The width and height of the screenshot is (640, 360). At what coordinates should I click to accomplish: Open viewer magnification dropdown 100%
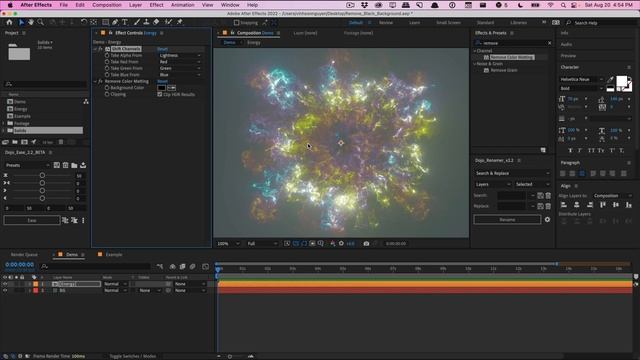(228, 244)
